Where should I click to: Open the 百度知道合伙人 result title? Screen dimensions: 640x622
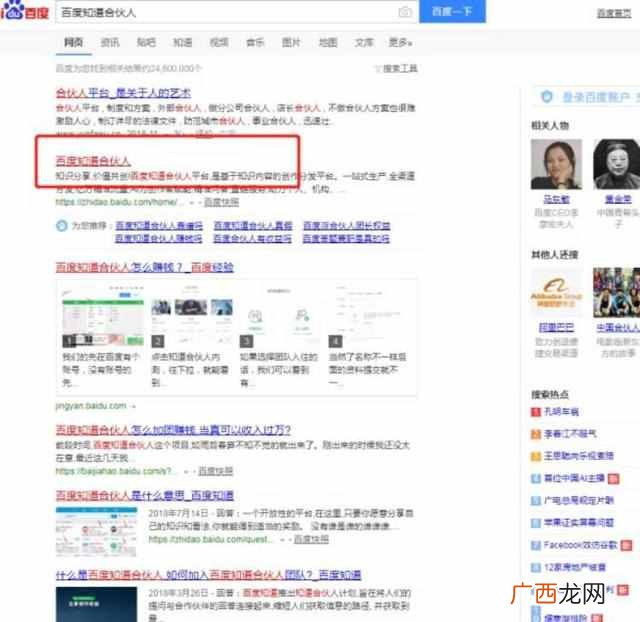click(x=93, y=161)
